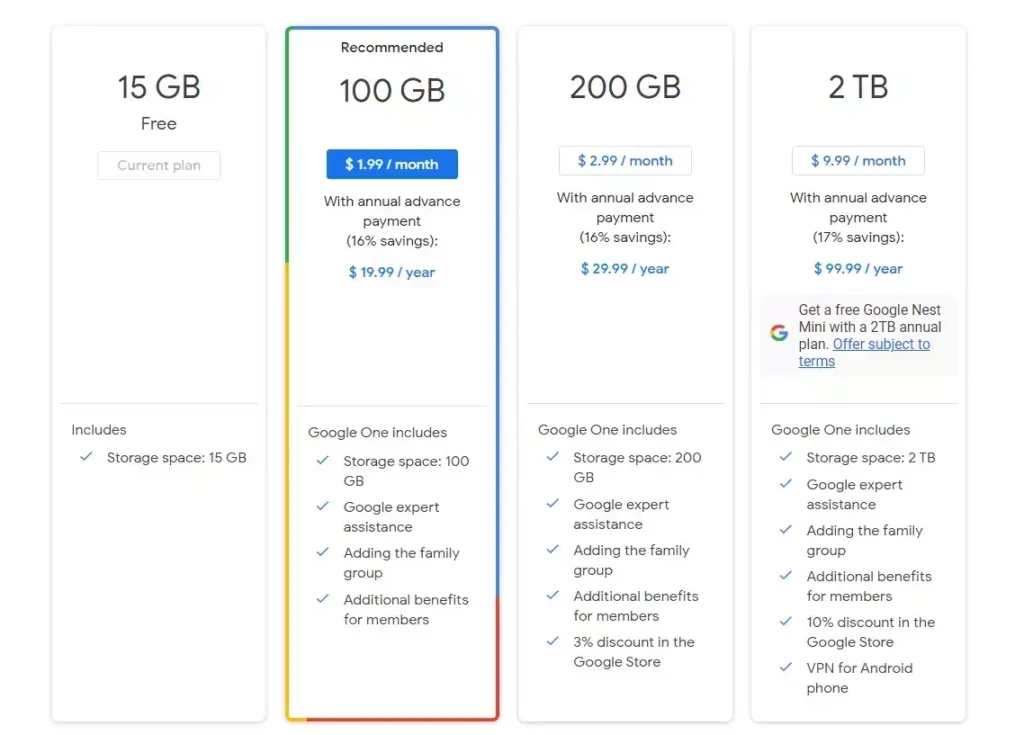The width and height of the screenshot is (1024, 735).
Task: Click the checkmark beside Adding the family group
Action: click(x=322, y=554)
